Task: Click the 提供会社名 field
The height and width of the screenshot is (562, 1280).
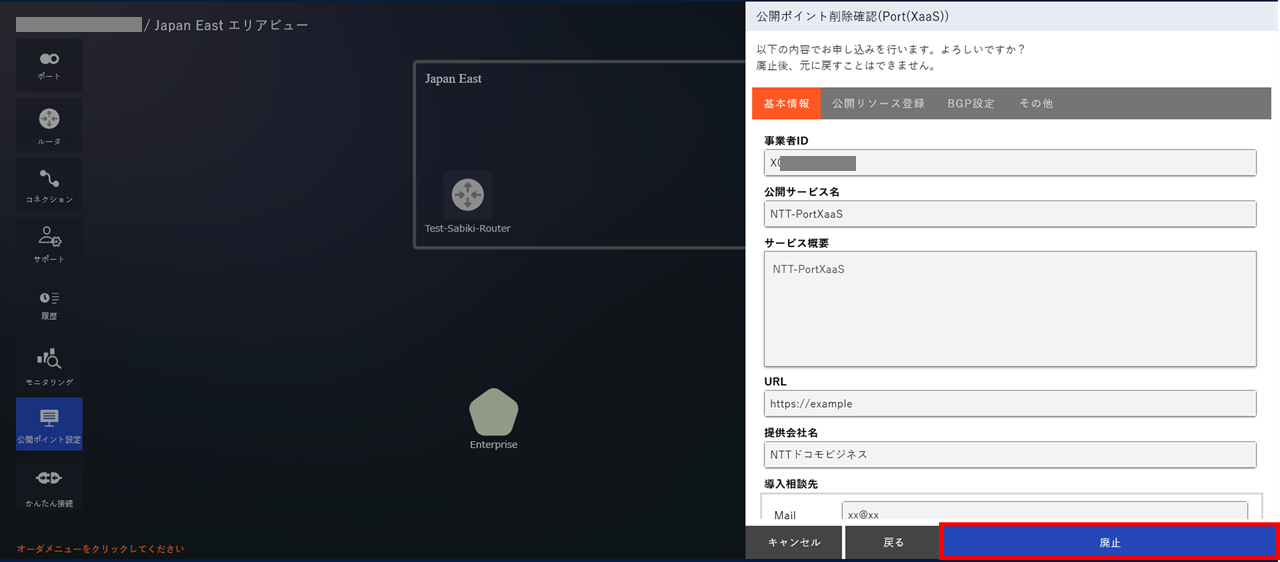Action: point(1010,454)
